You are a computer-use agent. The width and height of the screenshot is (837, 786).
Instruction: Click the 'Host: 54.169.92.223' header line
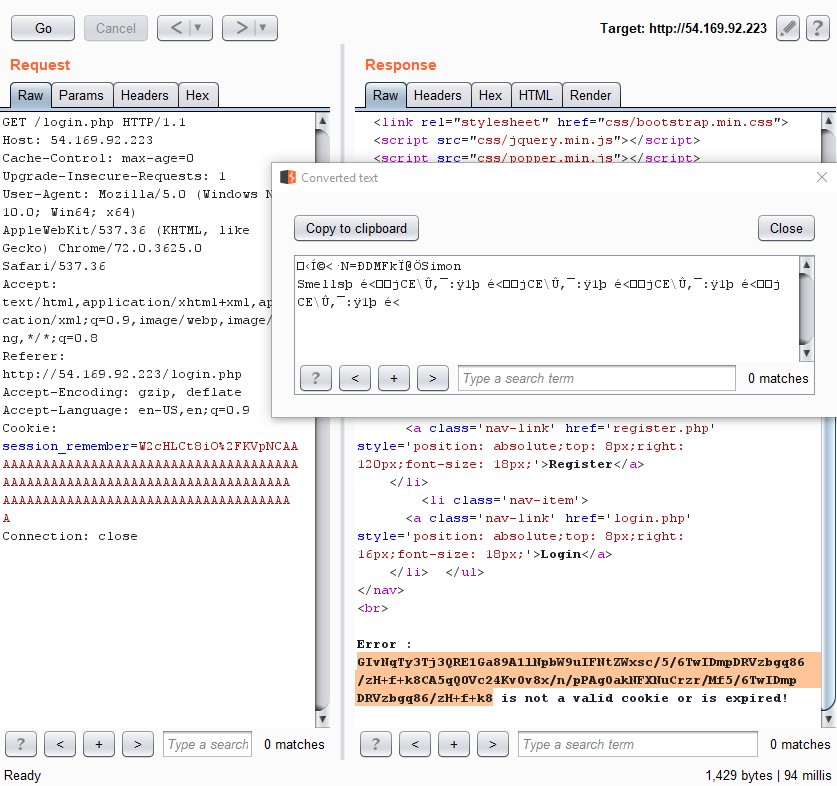[78, 140]
